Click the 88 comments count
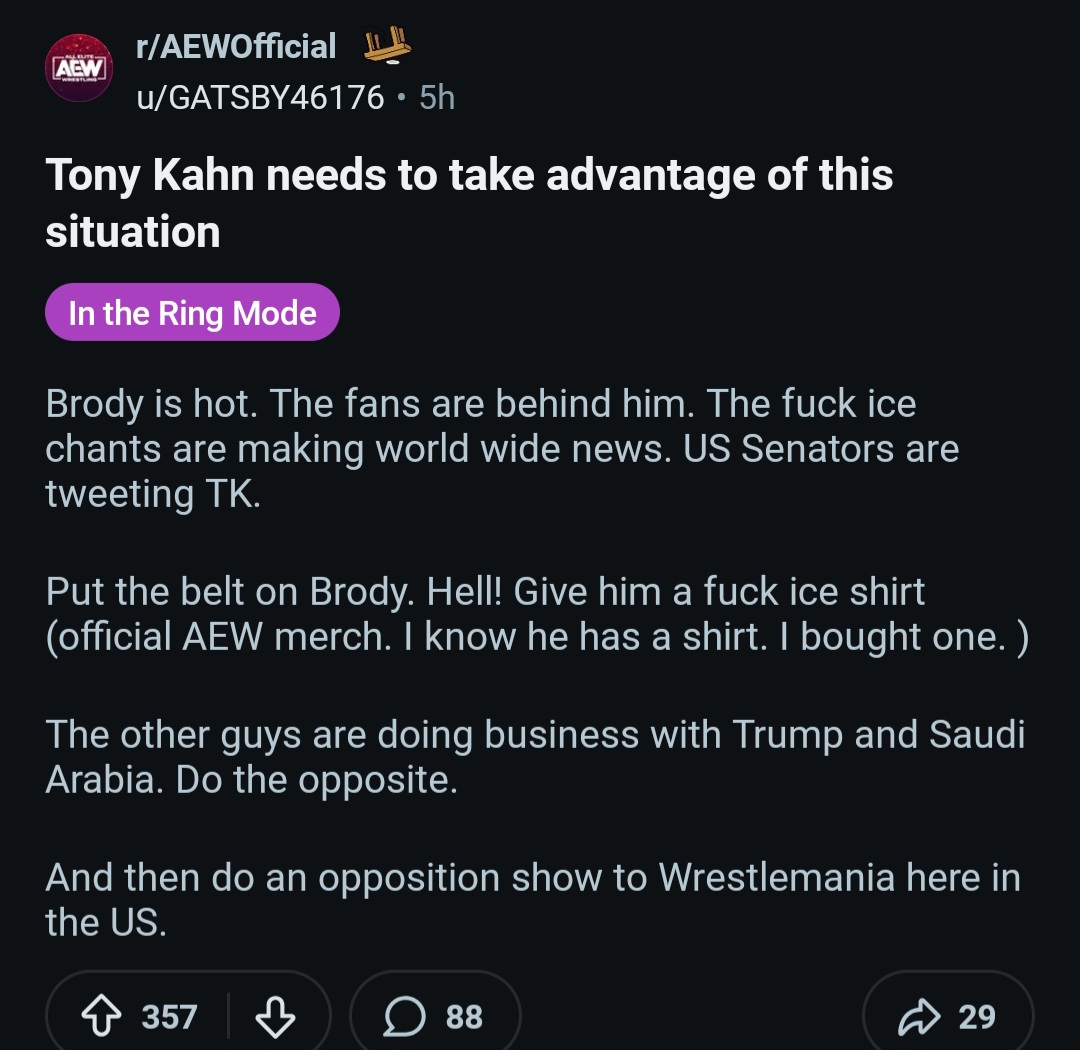The height and width of the screenshot is (1050, 1080). click(464, 1017)
